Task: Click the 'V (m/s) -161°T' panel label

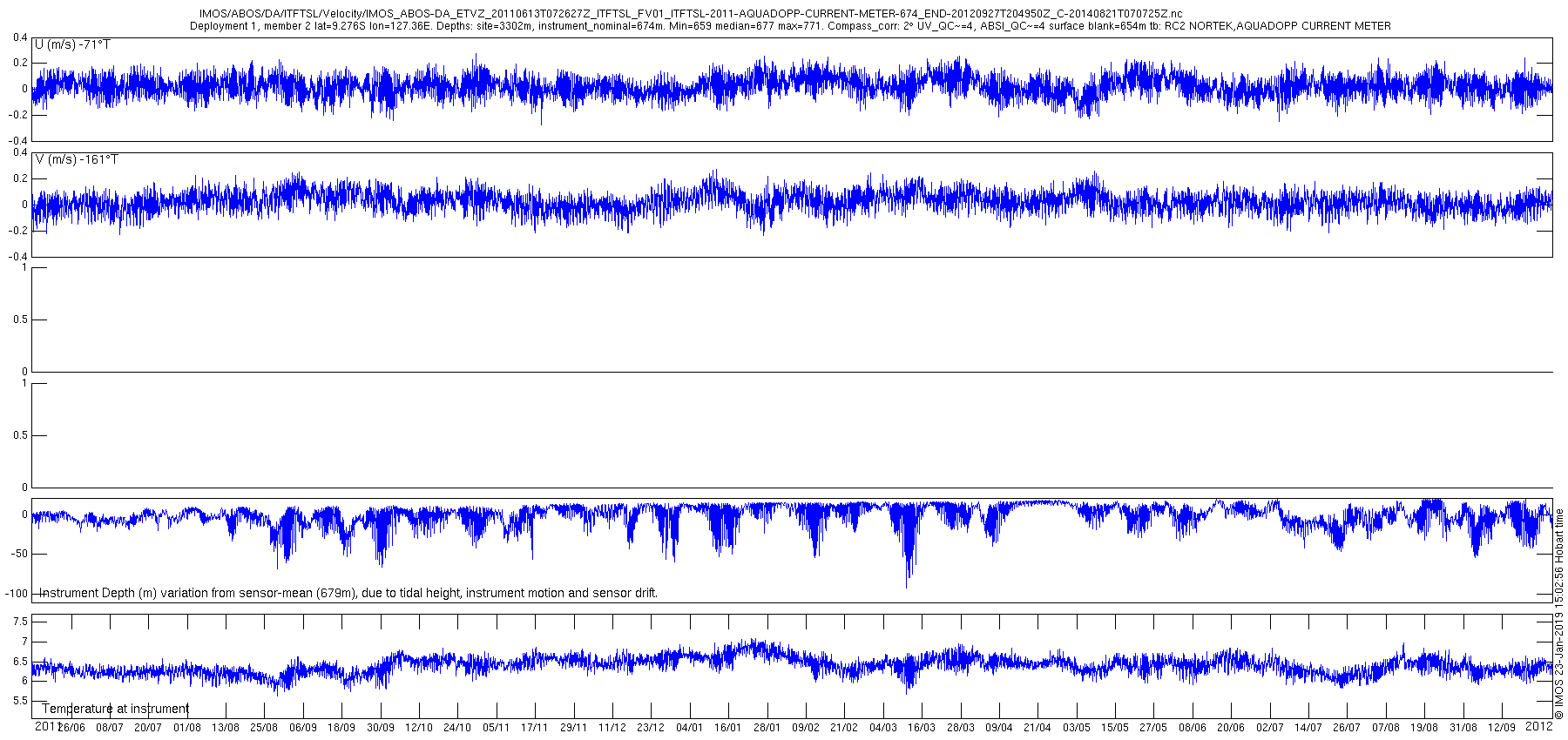Action: click(x=77, y=159)
